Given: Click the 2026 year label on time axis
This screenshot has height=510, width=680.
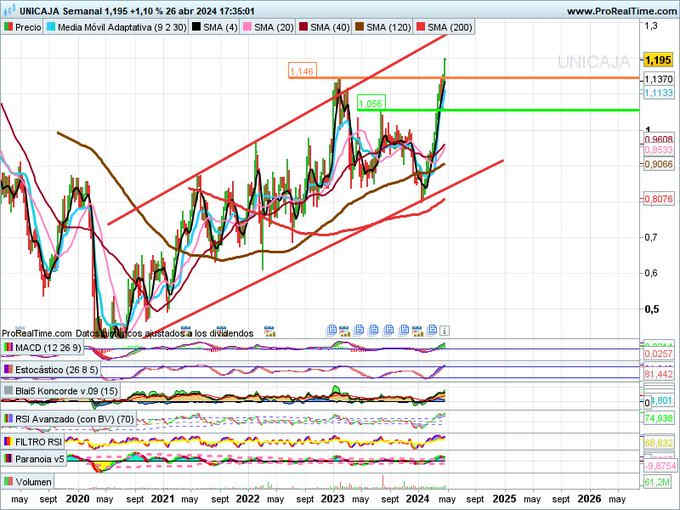Looking at the screenshot, I should point(589,499).
